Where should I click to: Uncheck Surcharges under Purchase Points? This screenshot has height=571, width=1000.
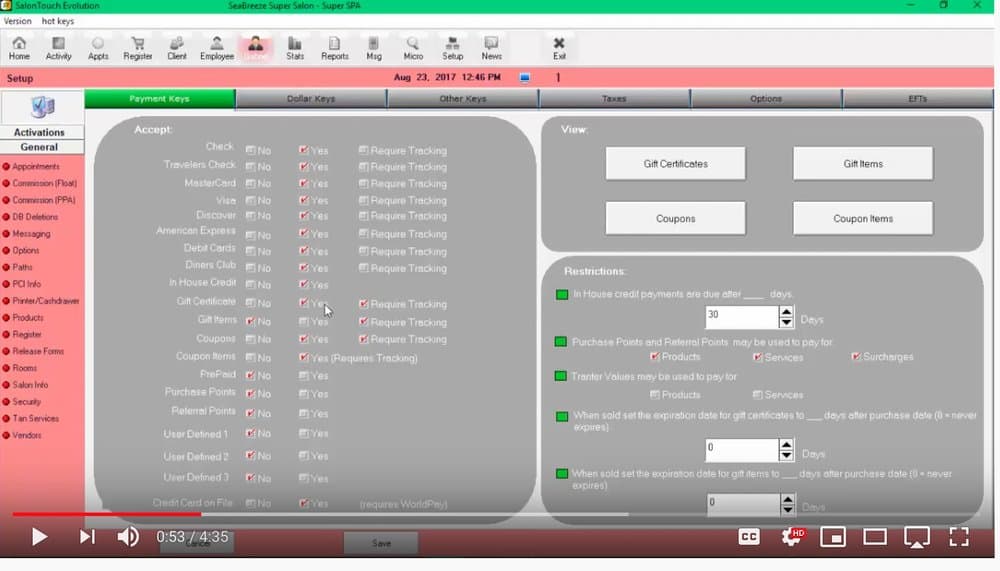coord(856,357)
